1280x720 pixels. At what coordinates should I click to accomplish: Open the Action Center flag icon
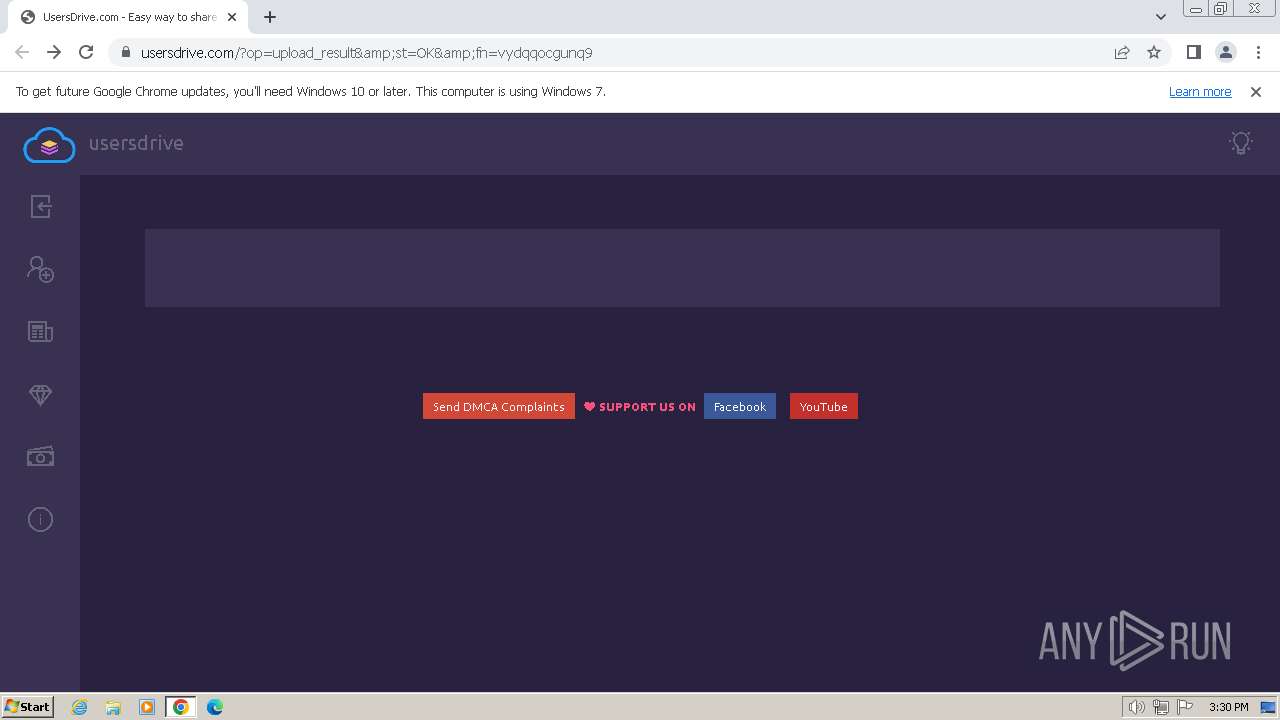point(1185,707)
